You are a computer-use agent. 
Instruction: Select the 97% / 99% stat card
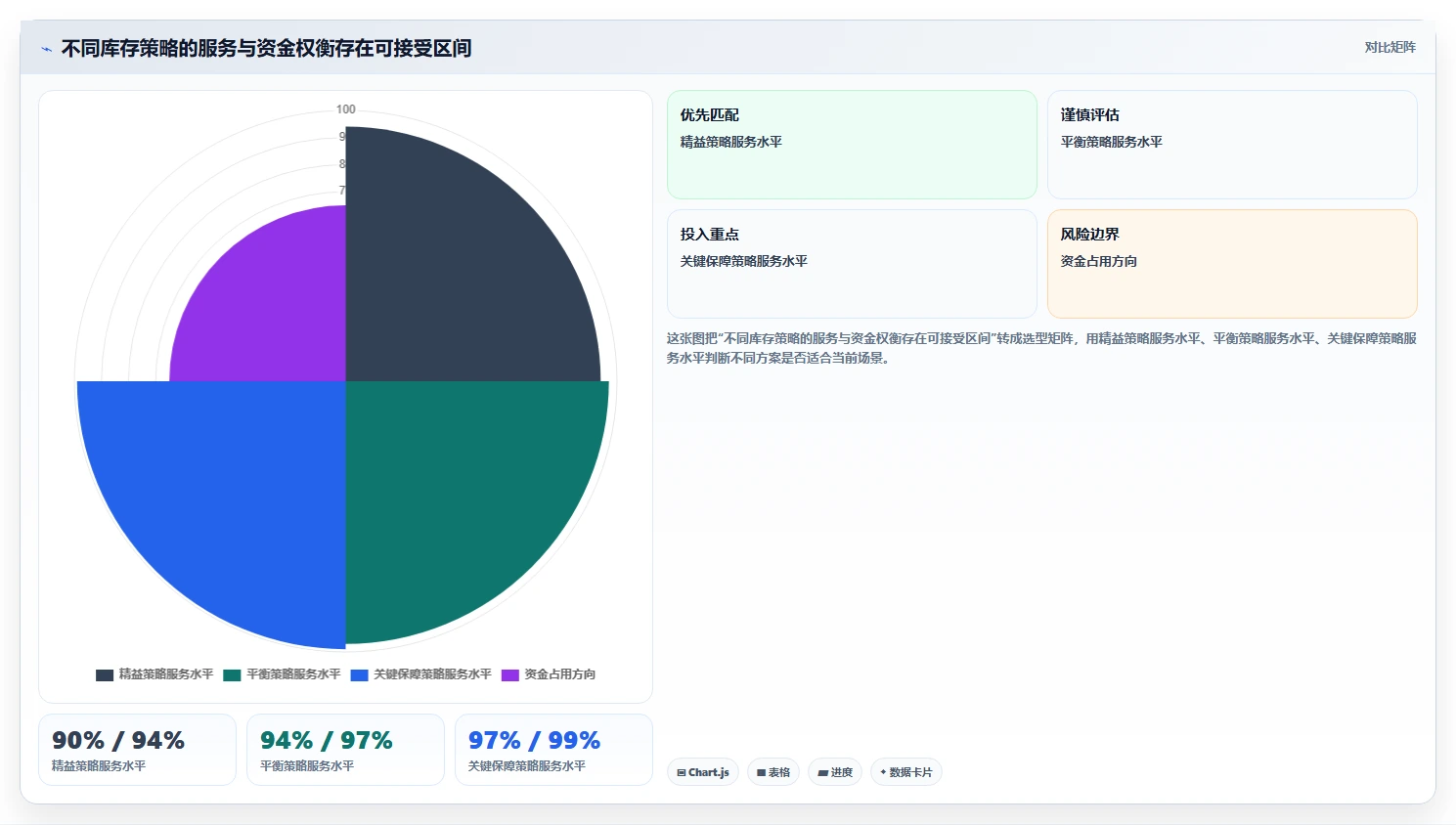(x=553, y=750)
